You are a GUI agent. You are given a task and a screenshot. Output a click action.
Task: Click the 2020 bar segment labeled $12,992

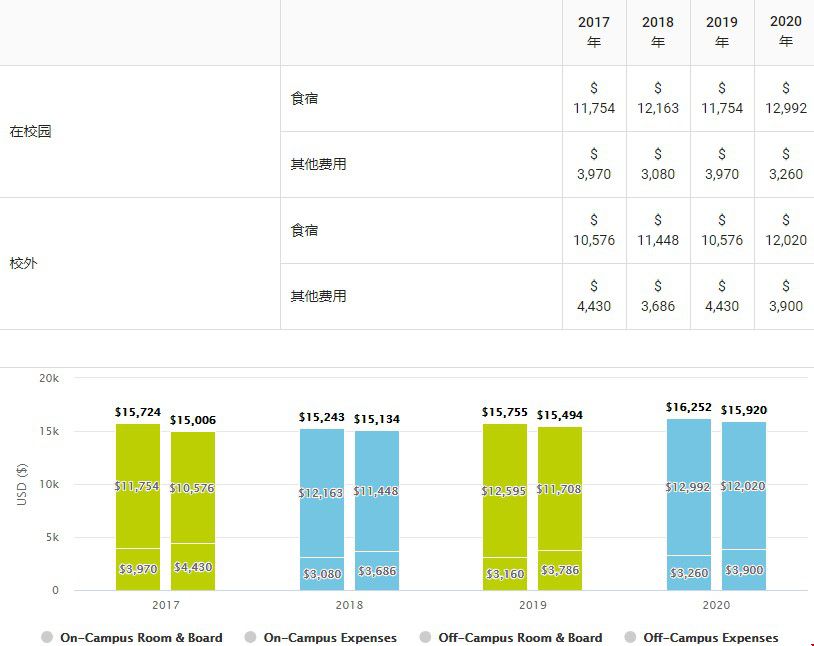(689, 487)
